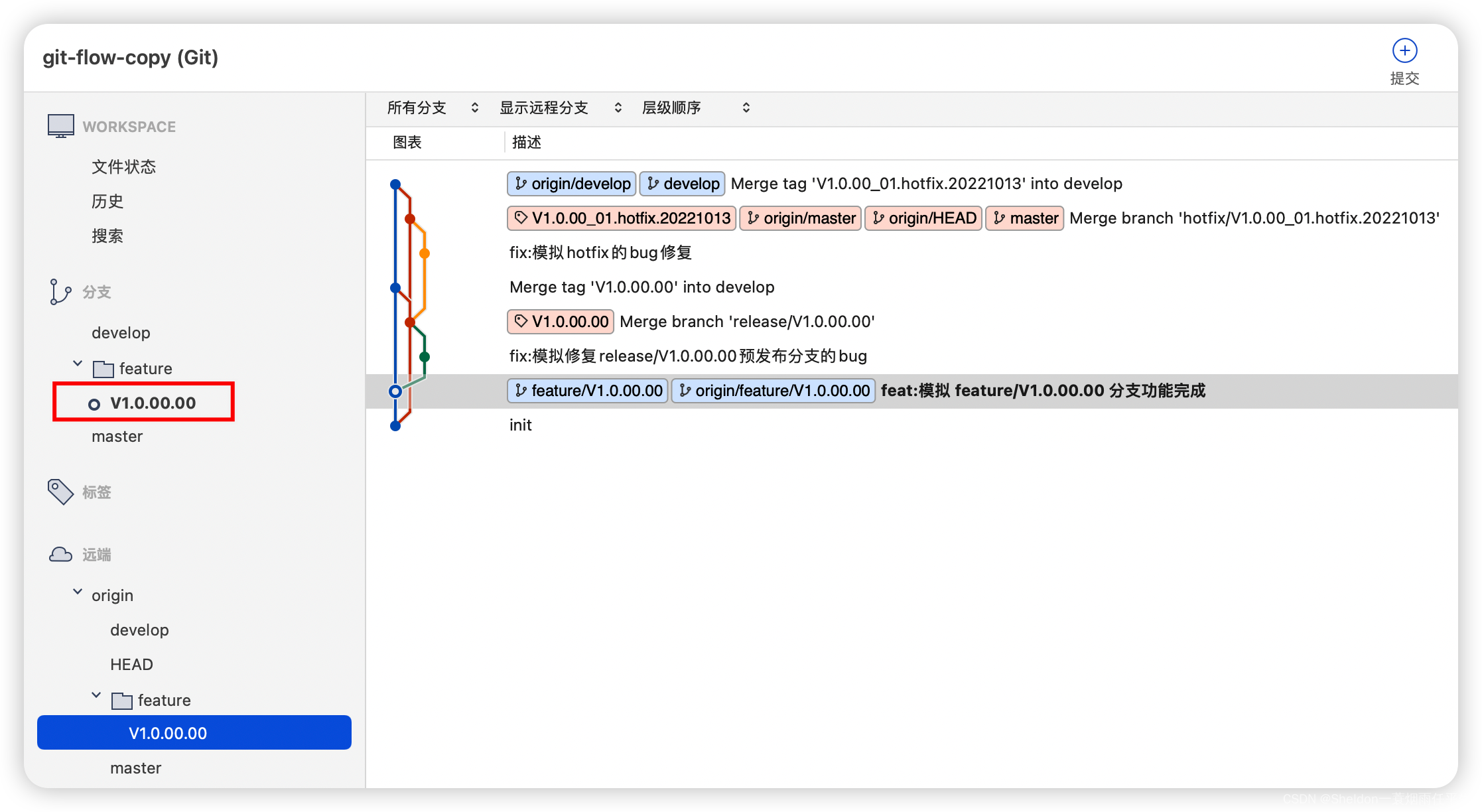Select the 所有分支 dropdown filter
The width and height of the screenshot is (1482, 812).
[x=431, y=108]
